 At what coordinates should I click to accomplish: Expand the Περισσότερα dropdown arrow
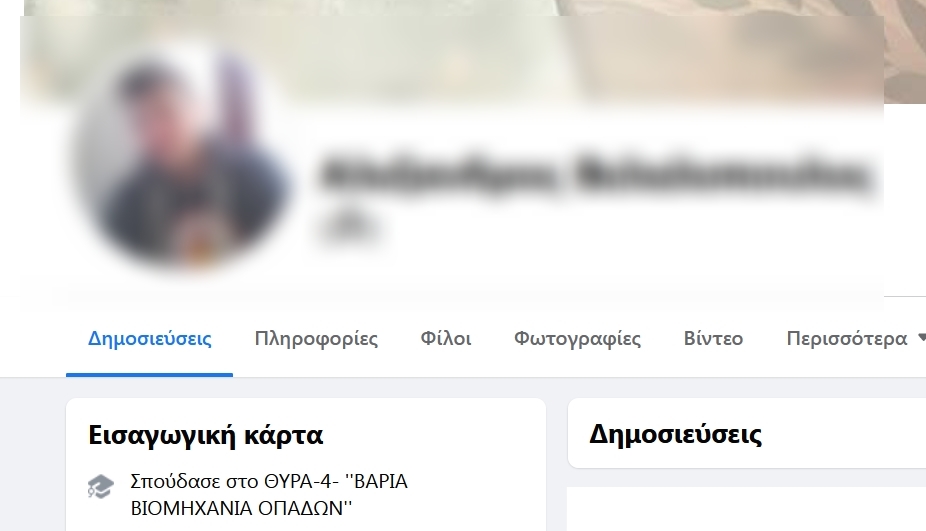922,338
